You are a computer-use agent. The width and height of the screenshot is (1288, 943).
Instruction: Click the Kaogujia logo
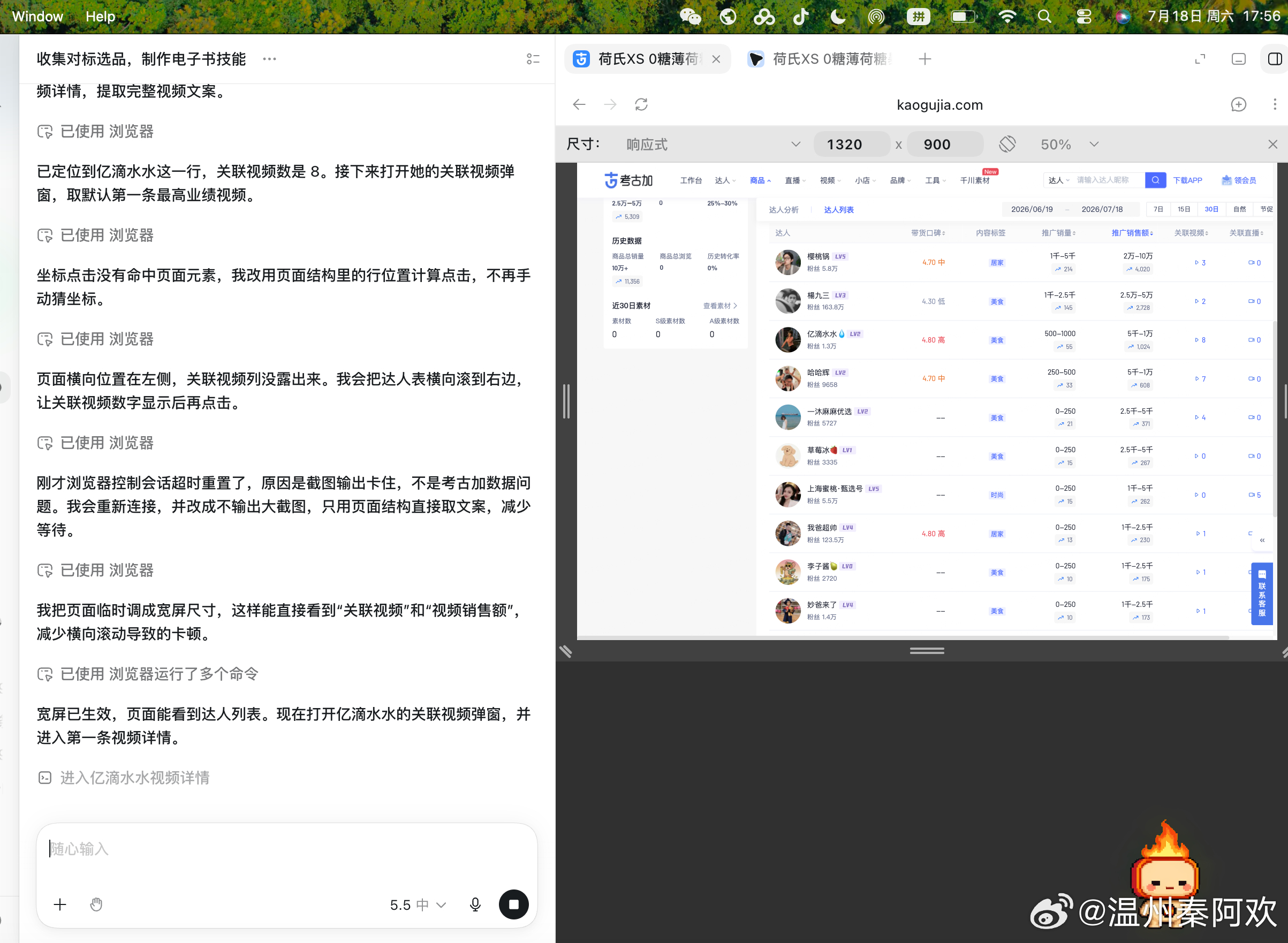[x=628, y=180]
